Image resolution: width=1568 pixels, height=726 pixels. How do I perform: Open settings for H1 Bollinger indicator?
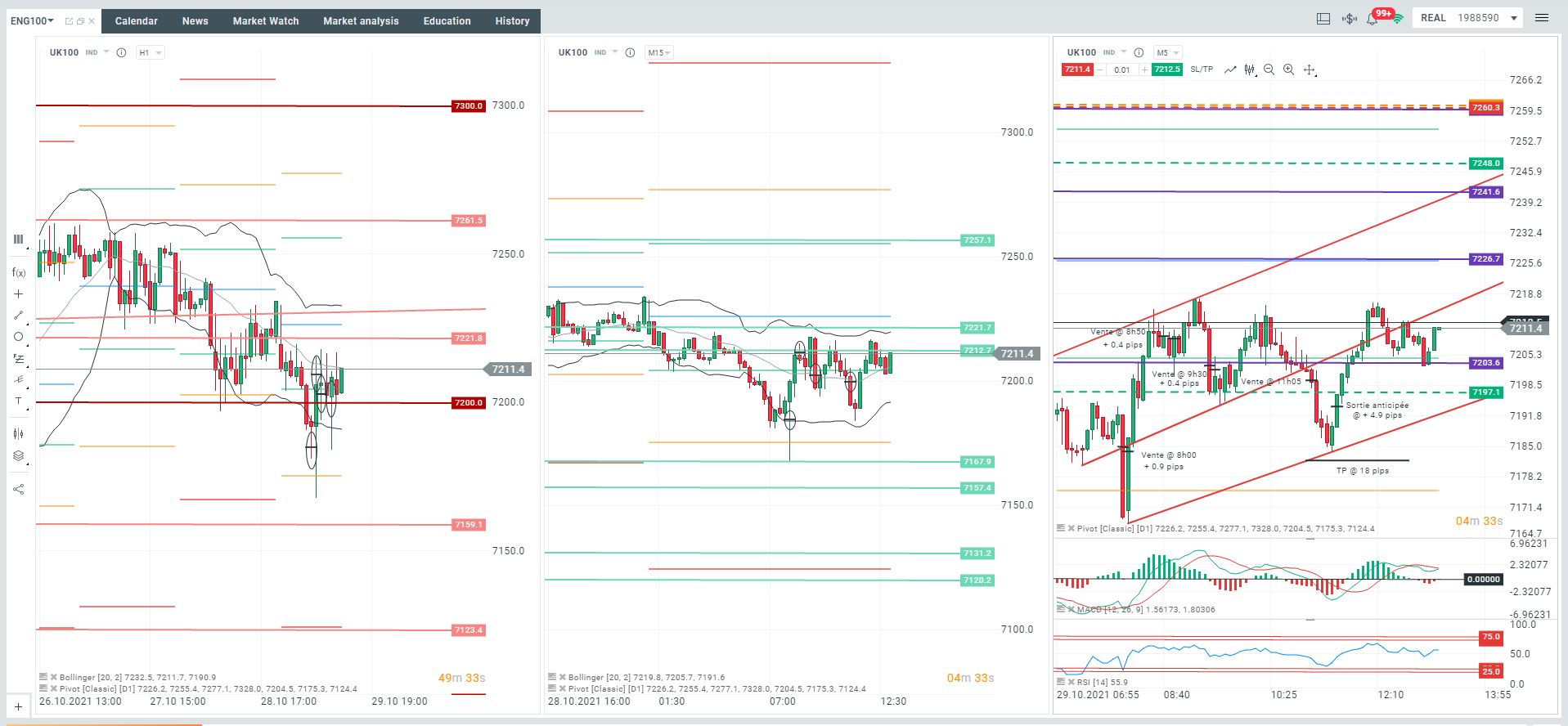click(x=43, y=678)
